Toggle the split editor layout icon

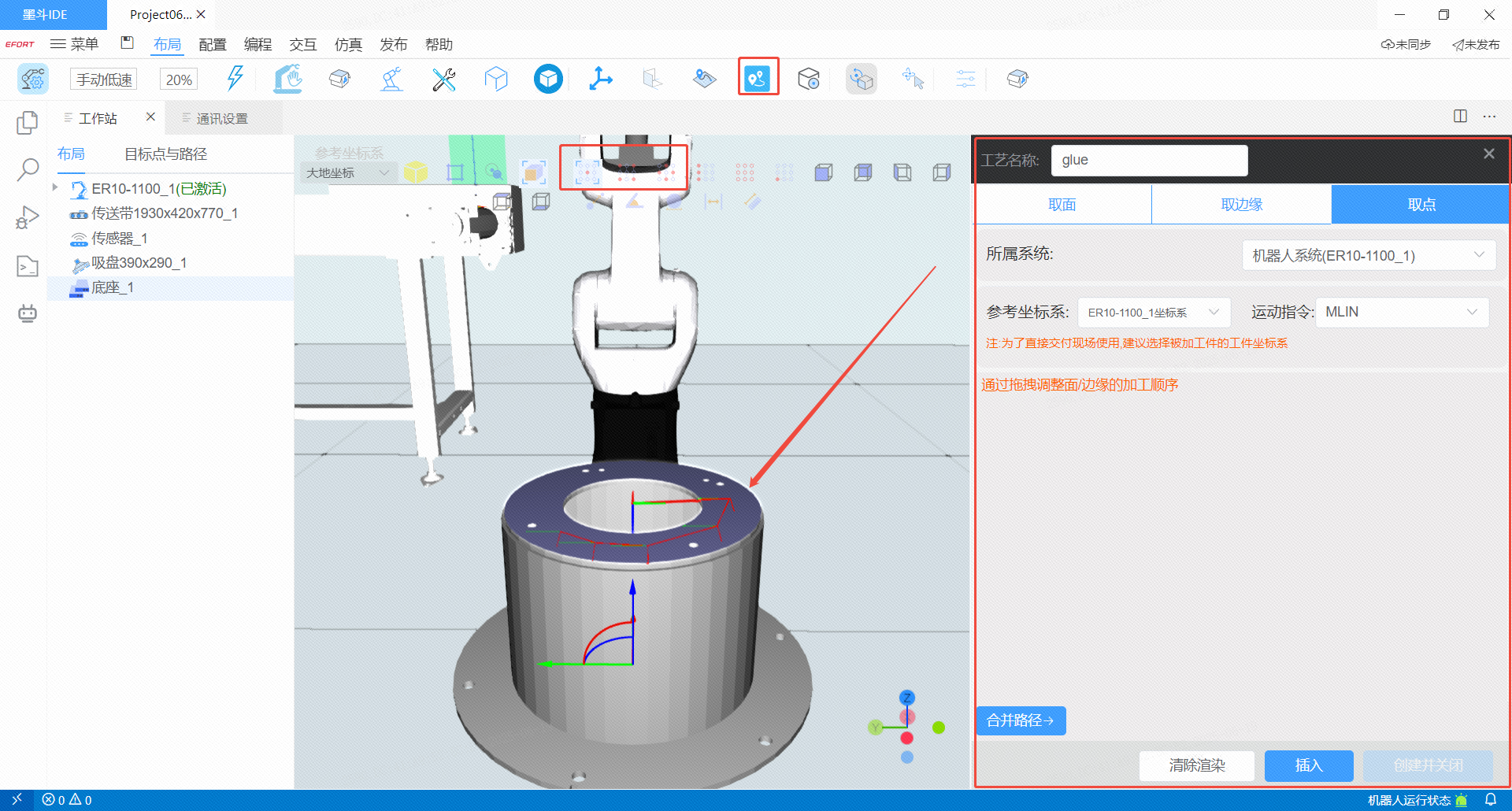[x=1460, y=117]
